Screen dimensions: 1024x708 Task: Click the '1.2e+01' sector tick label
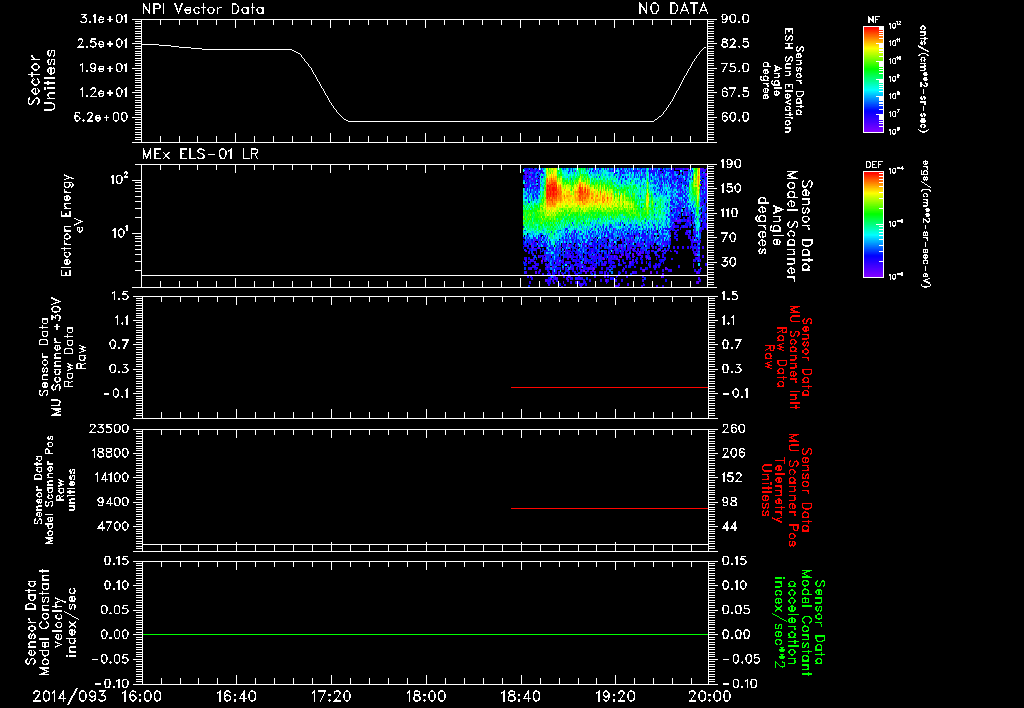click(104, 93)
